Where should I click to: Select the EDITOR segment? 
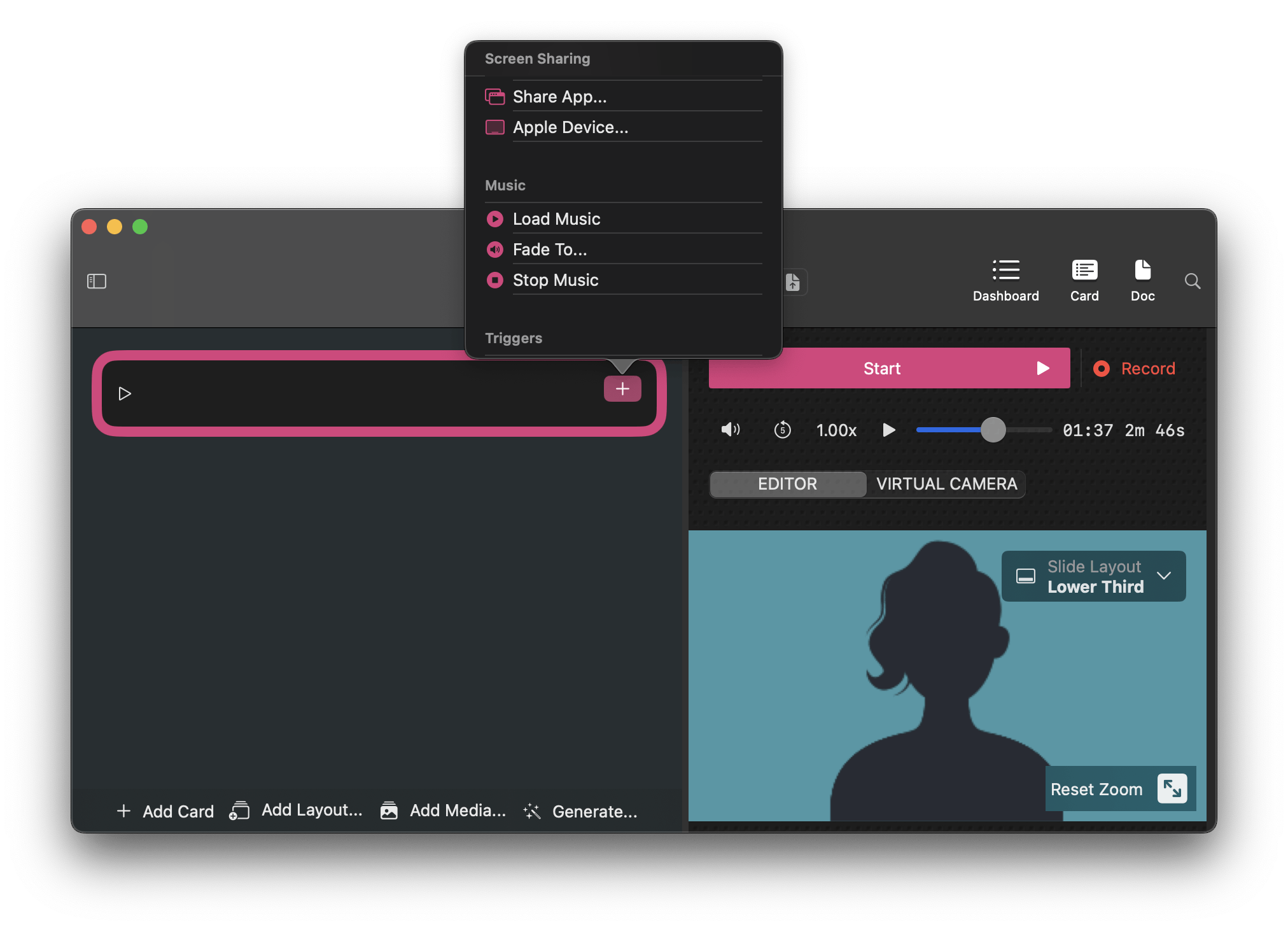coord(787,484)
